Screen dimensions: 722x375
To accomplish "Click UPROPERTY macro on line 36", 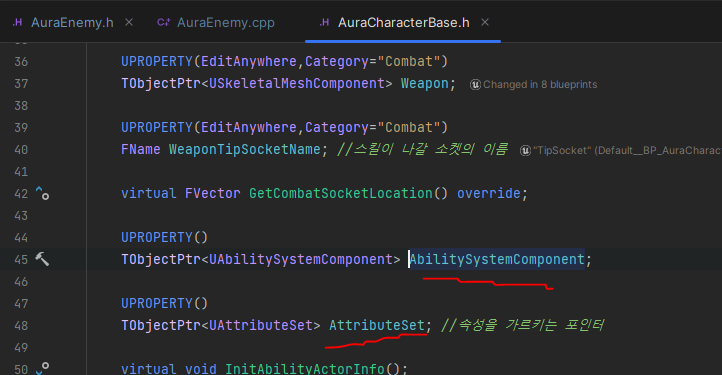I will click(157, 62).
